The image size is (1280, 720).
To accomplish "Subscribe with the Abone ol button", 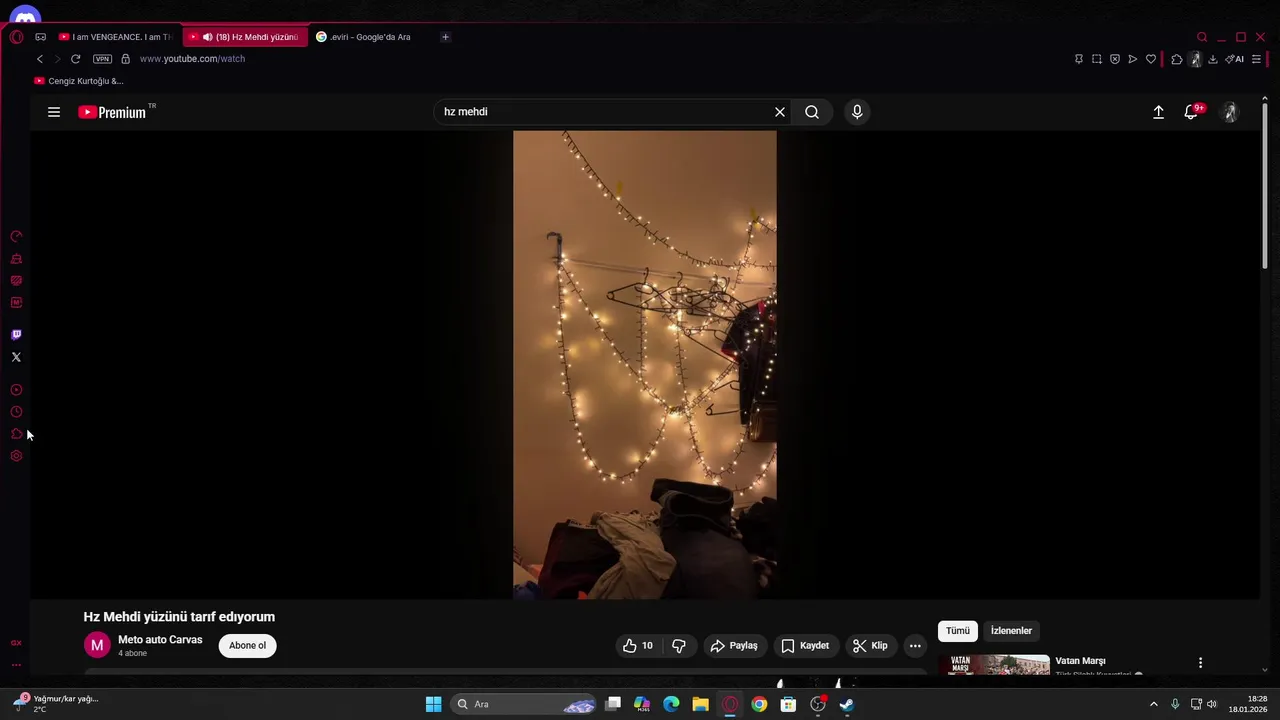I will (247, 646).
